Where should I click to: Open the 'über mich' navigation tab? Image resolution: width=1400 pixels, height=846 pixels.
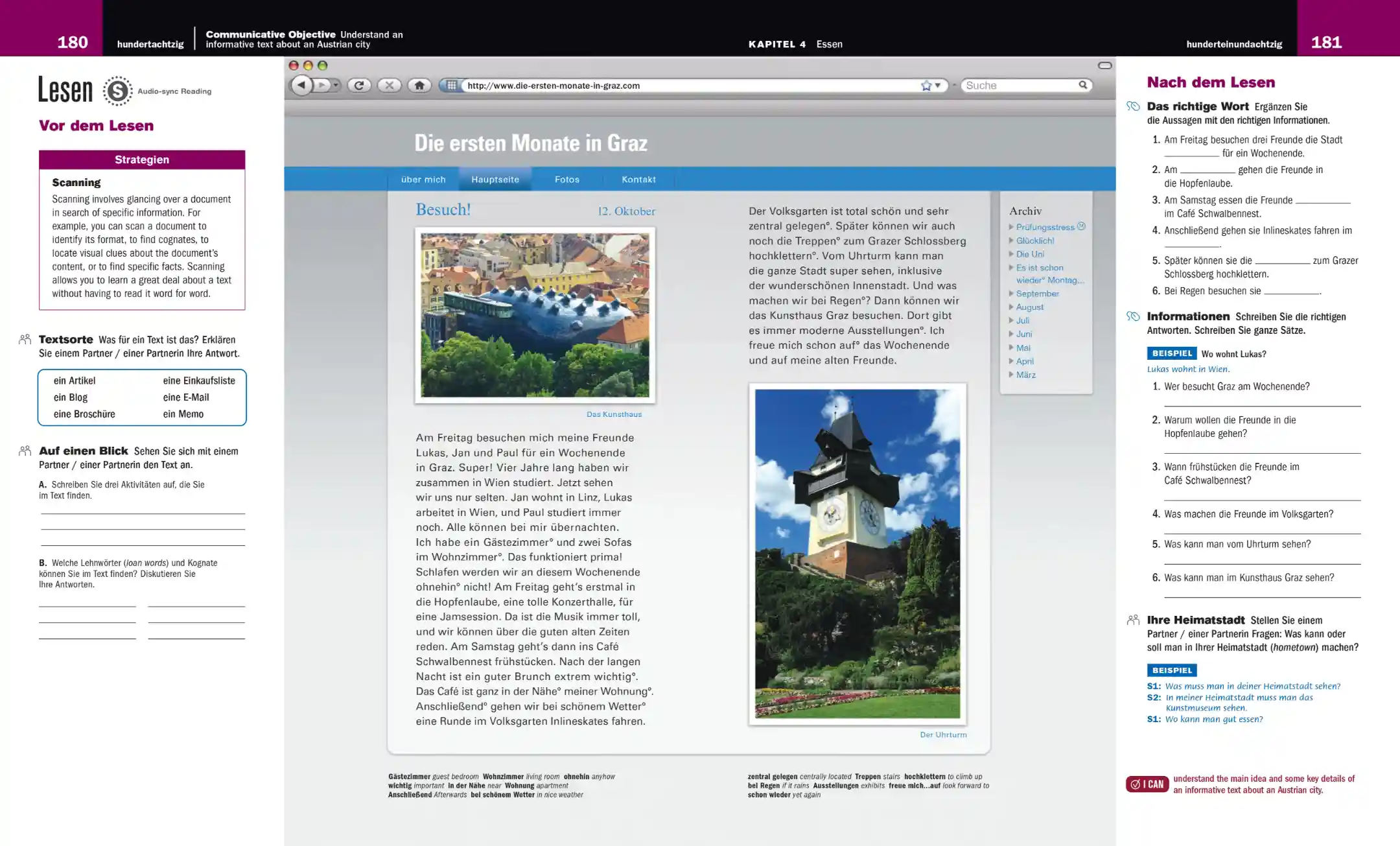(423, 180)
